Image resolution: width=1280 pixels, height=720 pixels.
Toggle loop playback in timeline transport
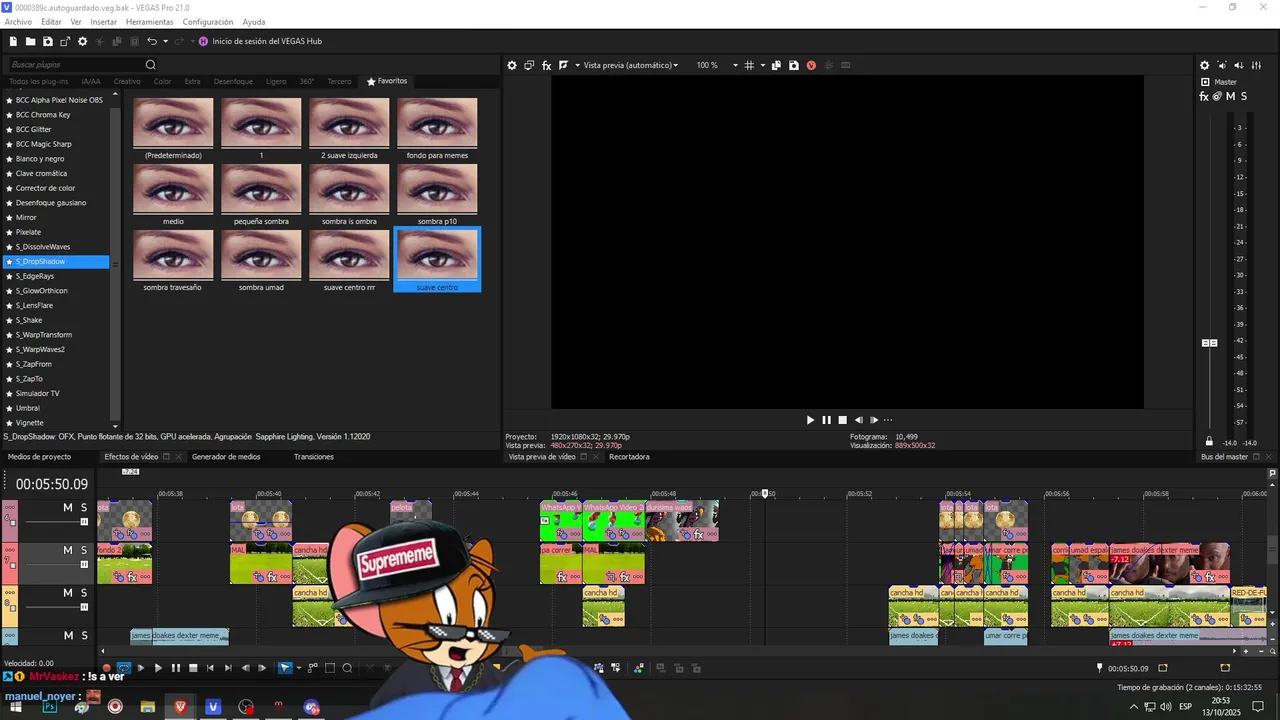pyautogui.click(x=124, y=668)
